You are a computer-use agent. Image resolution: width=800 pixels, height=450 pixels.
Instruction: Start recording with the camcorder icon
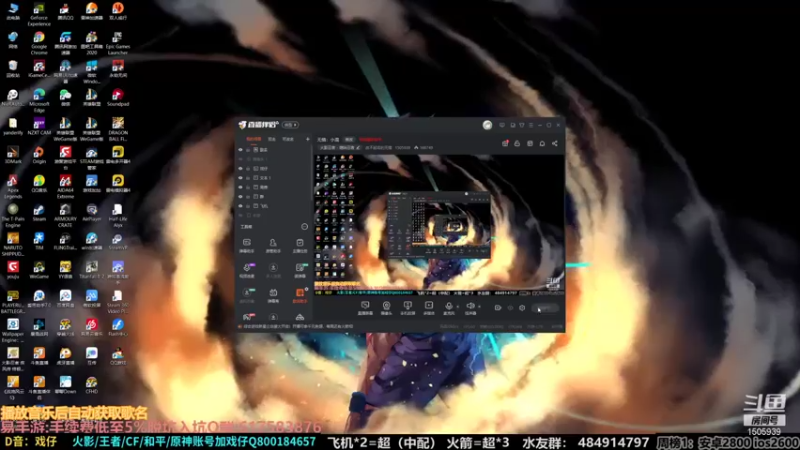497,308
